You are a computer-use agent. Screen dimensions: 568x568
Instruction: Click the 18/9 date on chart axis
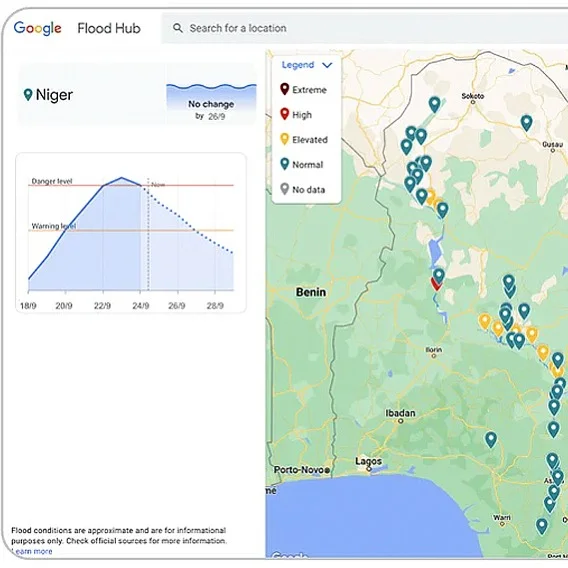[28, 306]
